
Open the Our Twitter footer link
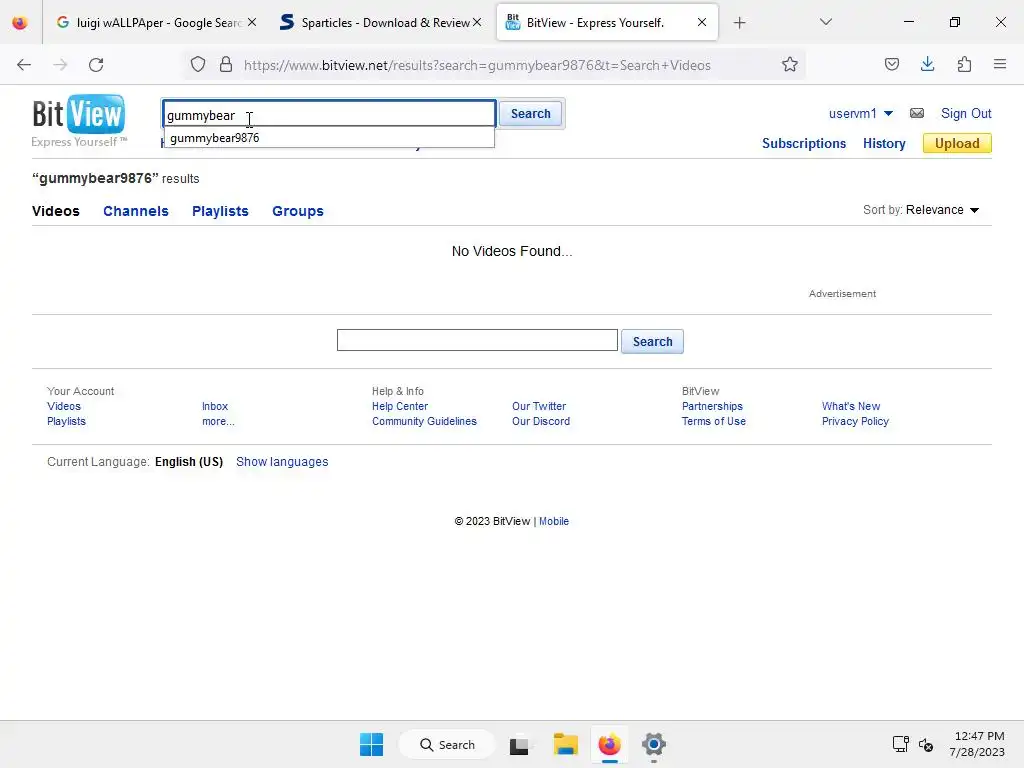tap(539, 406)
